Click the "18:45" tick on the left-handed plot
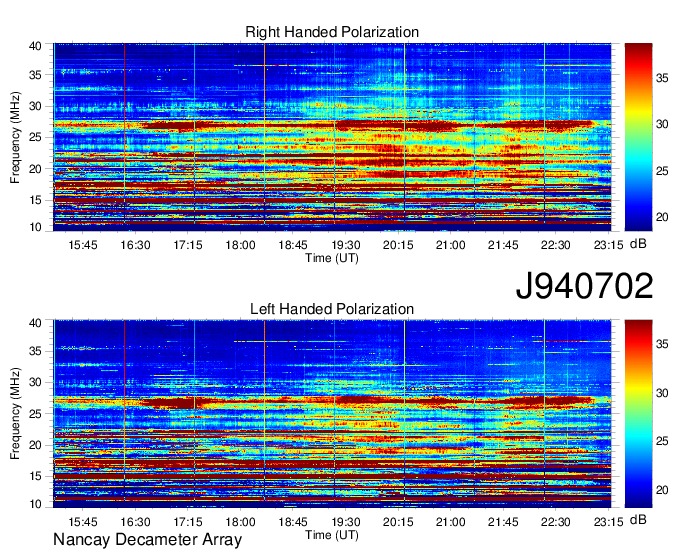 (293, 522)
